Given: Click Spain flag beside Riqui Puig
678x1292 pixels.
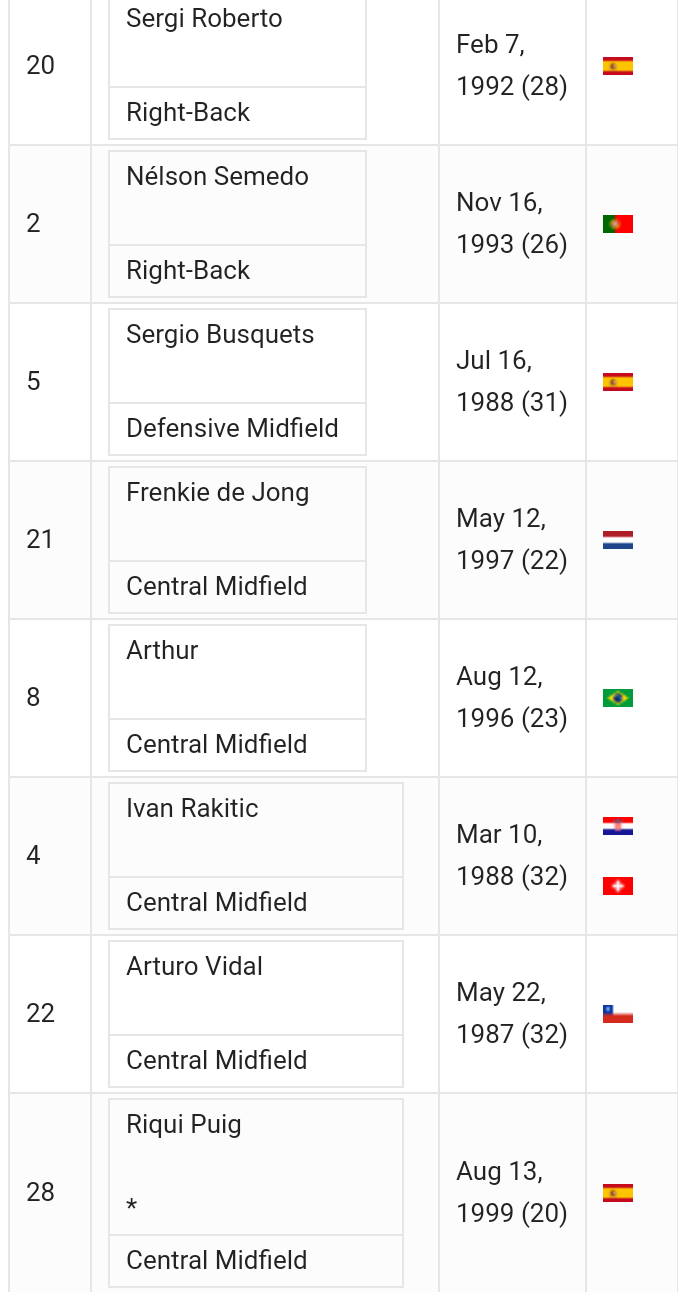Looking at the screenshot, I should 618,1193.
